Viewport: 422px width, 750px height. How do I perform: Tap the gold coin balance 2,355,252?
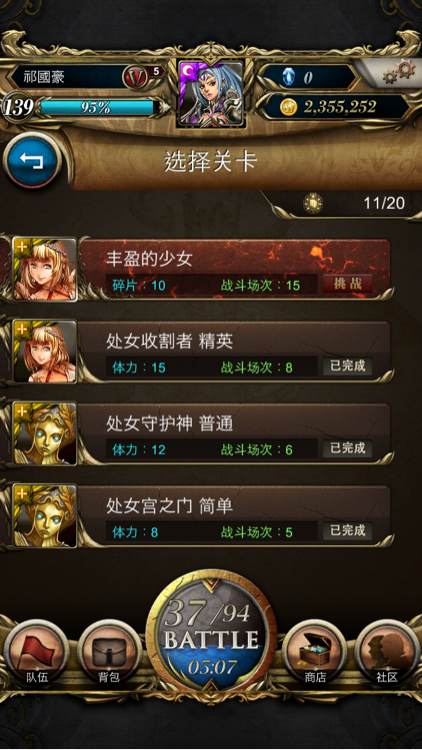[340, 107]
